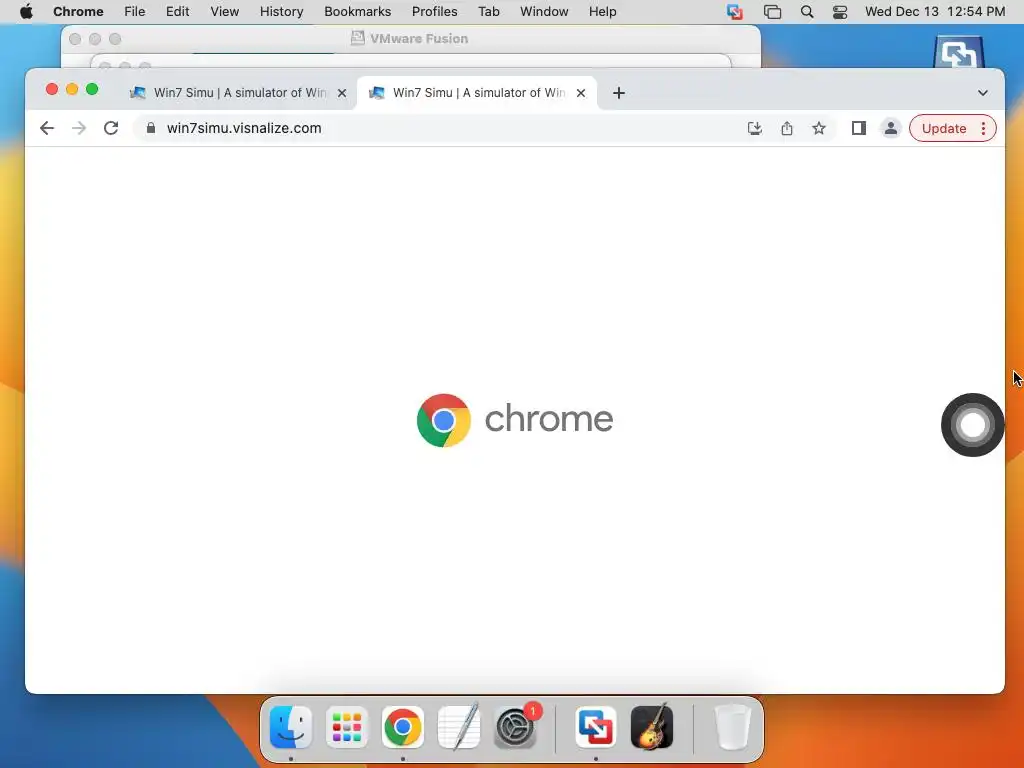Open the Trash in the dock
The width and height of the screenshot is (1024, 768).
point(733,726)
